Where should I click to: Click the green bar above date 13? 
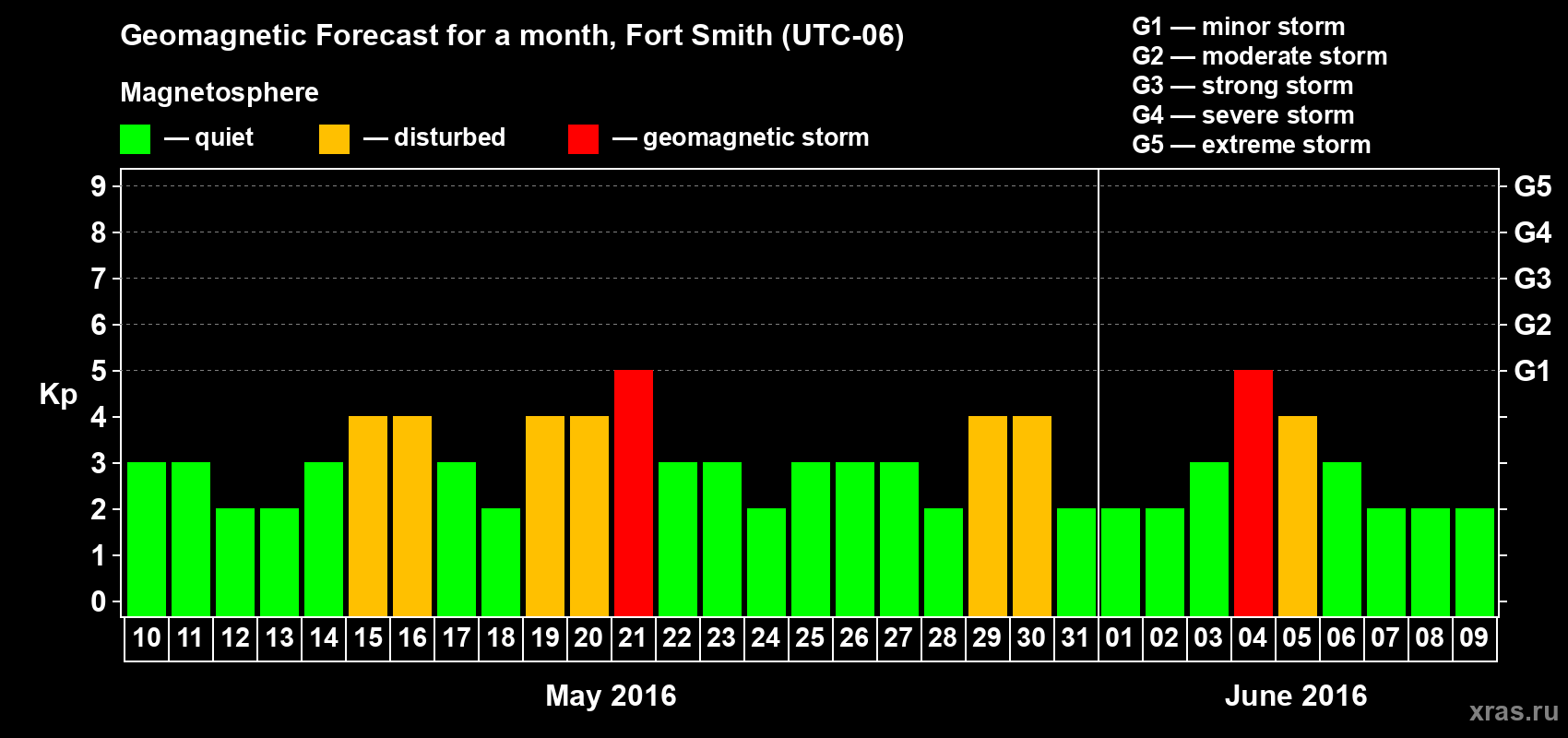click(279, 563)
